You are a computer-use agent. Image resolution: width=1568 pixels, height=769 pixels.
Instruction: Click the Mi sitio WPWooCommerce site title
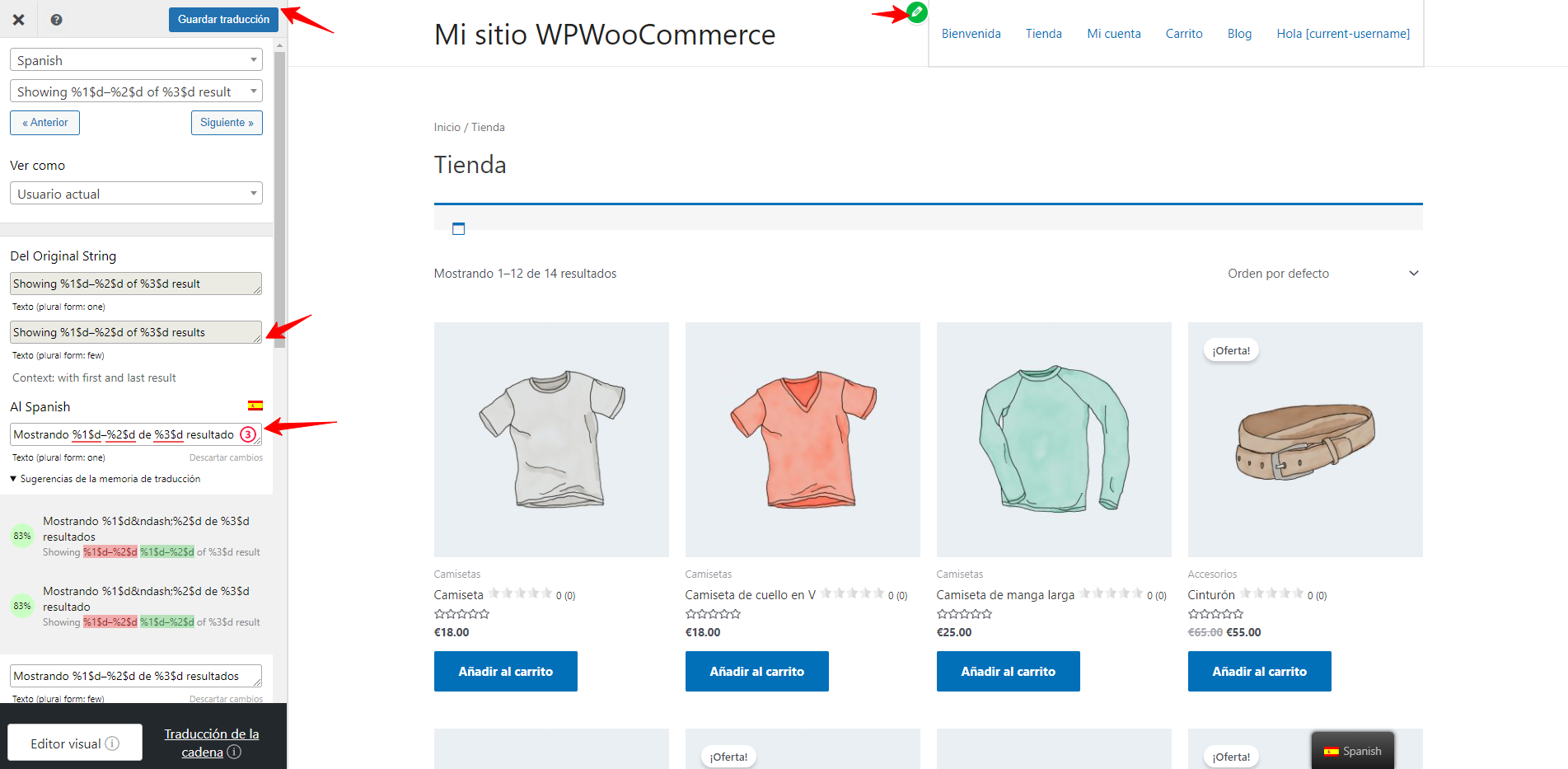(604, 35)
